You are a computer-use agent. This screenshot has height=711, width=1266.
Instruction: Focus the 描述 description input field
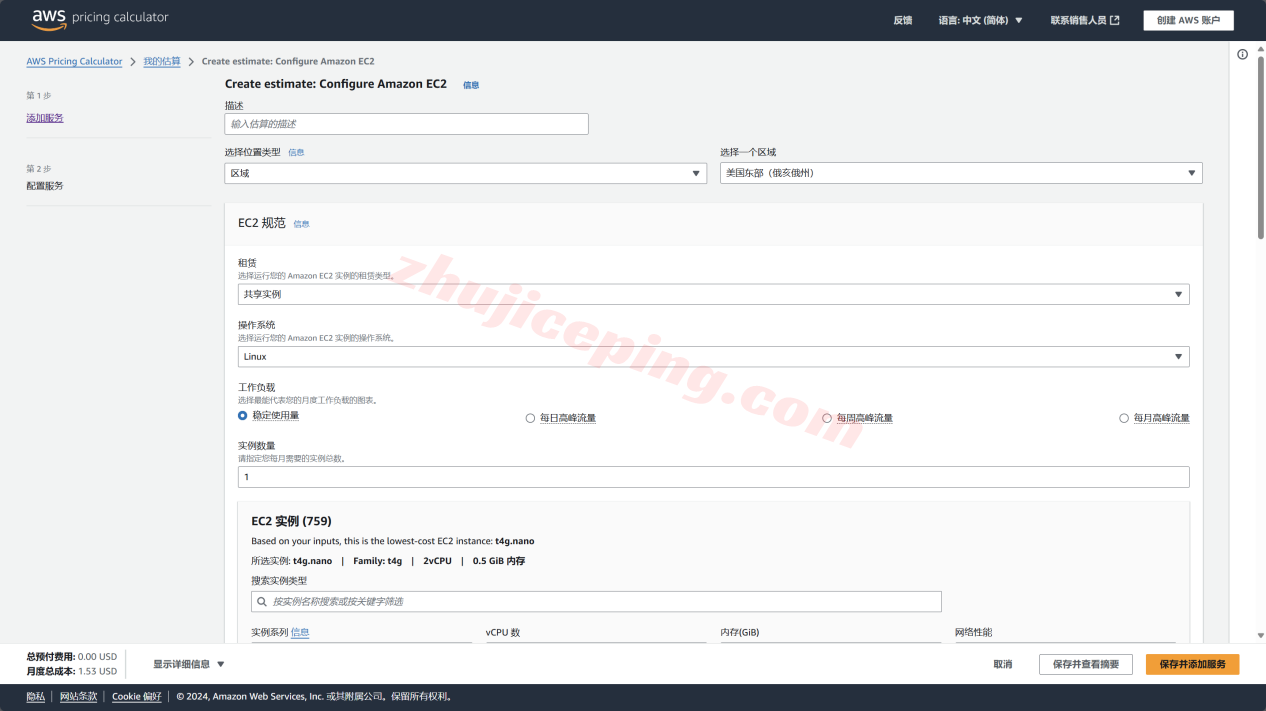[x=407, y=124]
